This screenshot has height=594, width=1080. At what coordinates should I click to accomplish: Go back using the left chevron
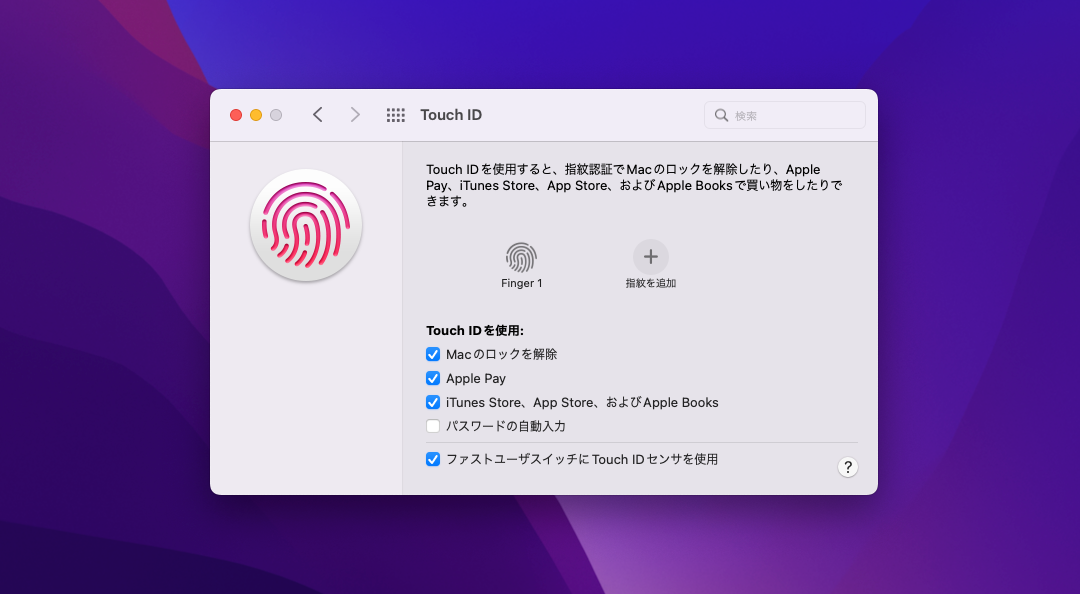[318, 115]
